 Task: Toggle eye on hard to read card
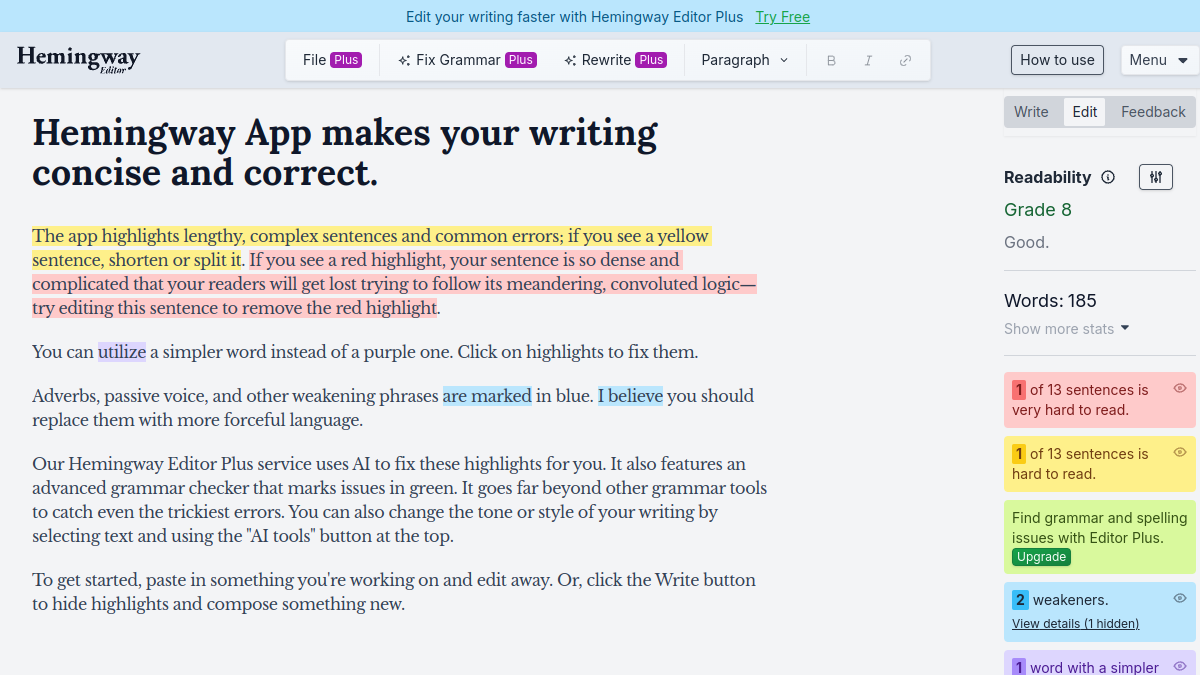point(1180,452)
